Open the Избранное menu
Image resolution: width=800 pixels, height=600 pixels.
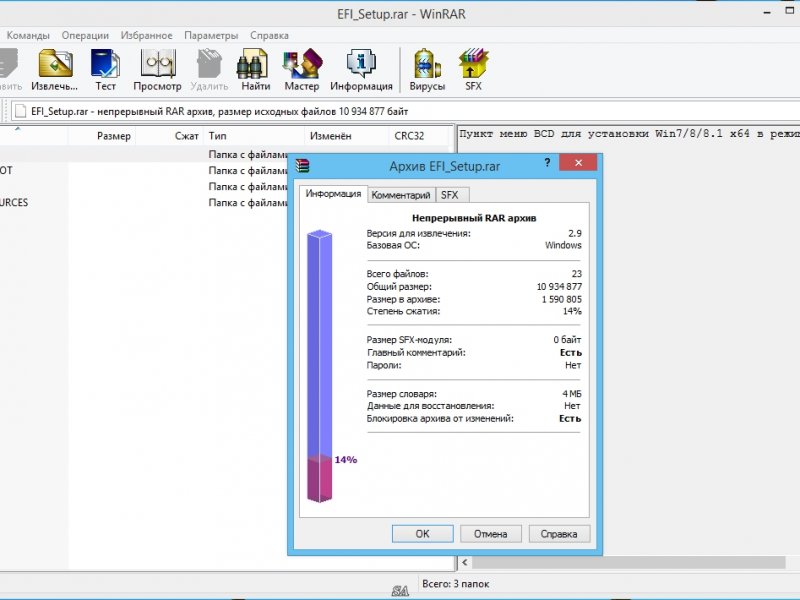(146, 36)
